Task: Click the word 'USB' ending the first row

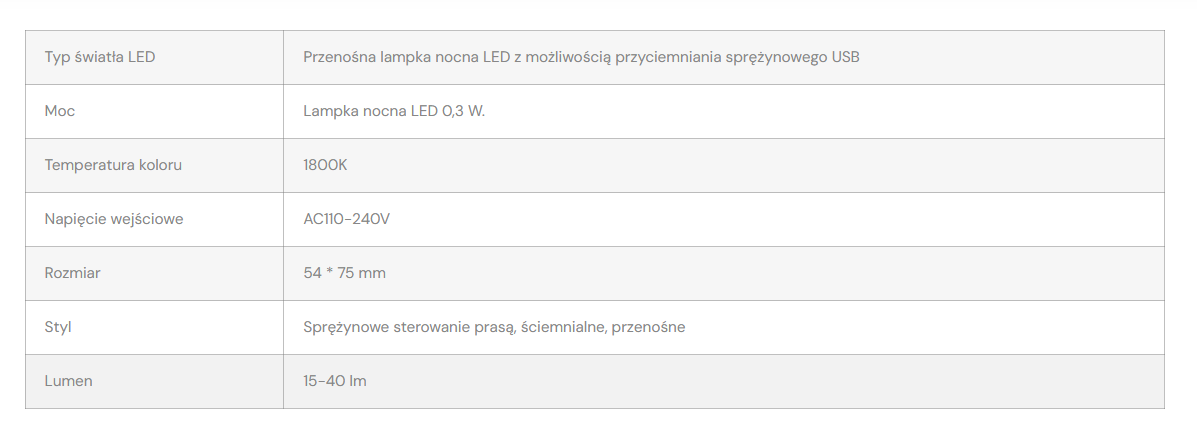Action: tap(845, 57)
